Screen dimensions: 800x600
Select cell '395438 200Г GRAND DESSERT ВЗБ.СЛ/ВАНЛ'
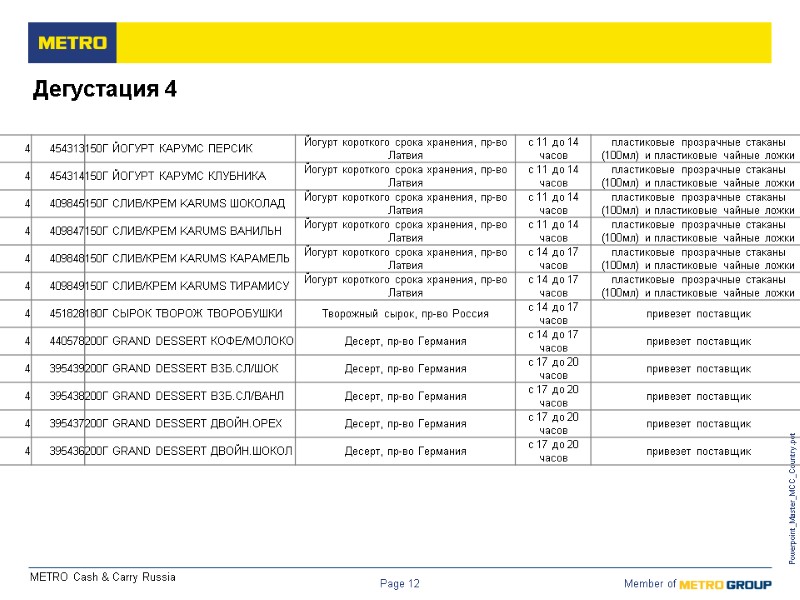coord(166,396)
